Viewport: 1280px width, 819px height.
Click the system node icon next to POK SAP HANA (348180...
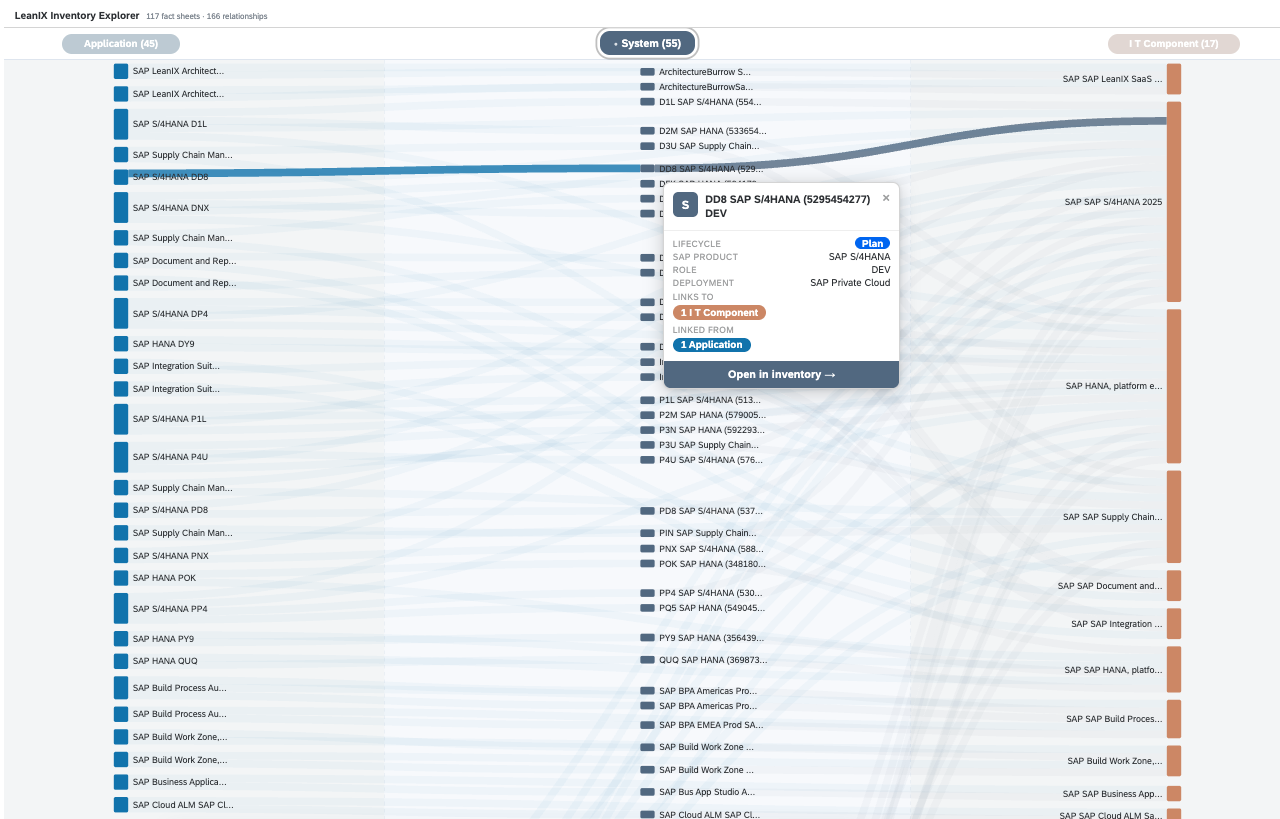coord(647,564)
